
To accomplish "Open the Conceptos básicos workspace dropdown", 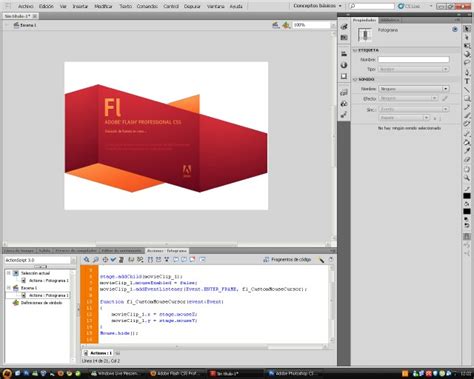I will click(x=317, y=6).
